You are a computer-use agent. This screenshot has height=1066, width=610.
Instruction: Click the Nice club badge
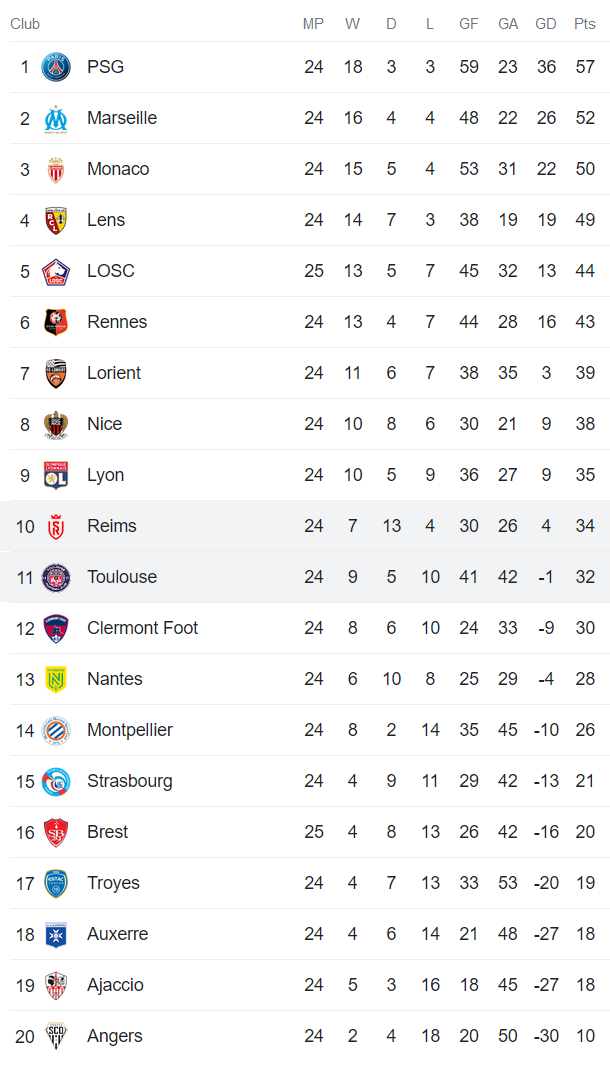(56, 424)
